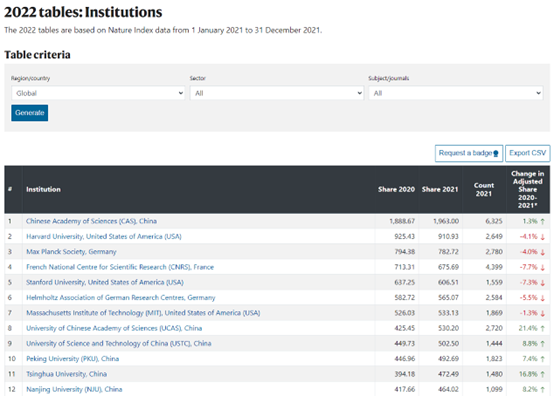Click red down arrow in Harvard row
The width and height of the screenshot is (554, 396).
coord(542,237)
